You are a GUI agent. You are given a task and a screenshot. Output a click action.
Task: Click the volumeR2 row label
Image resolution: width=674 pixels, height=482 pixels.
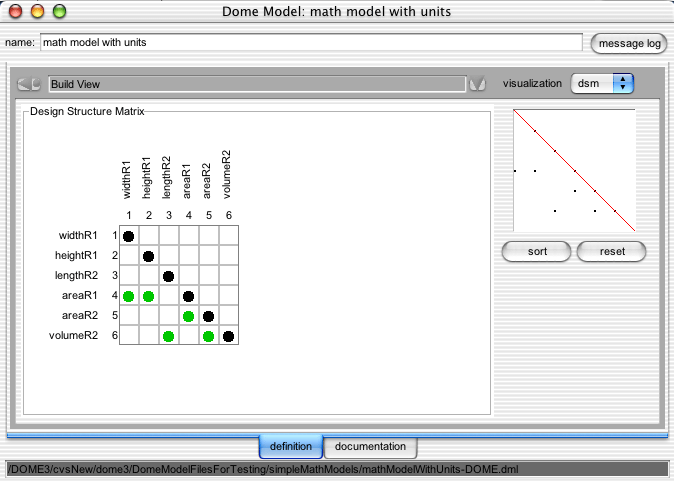(x=73, y=335)
